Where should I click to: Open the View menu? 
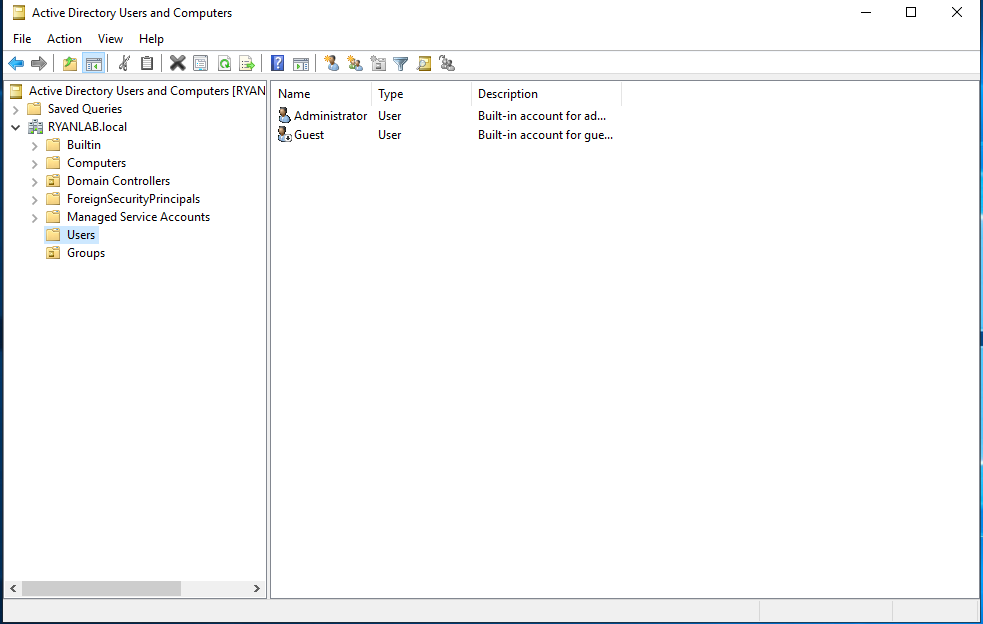110,38
